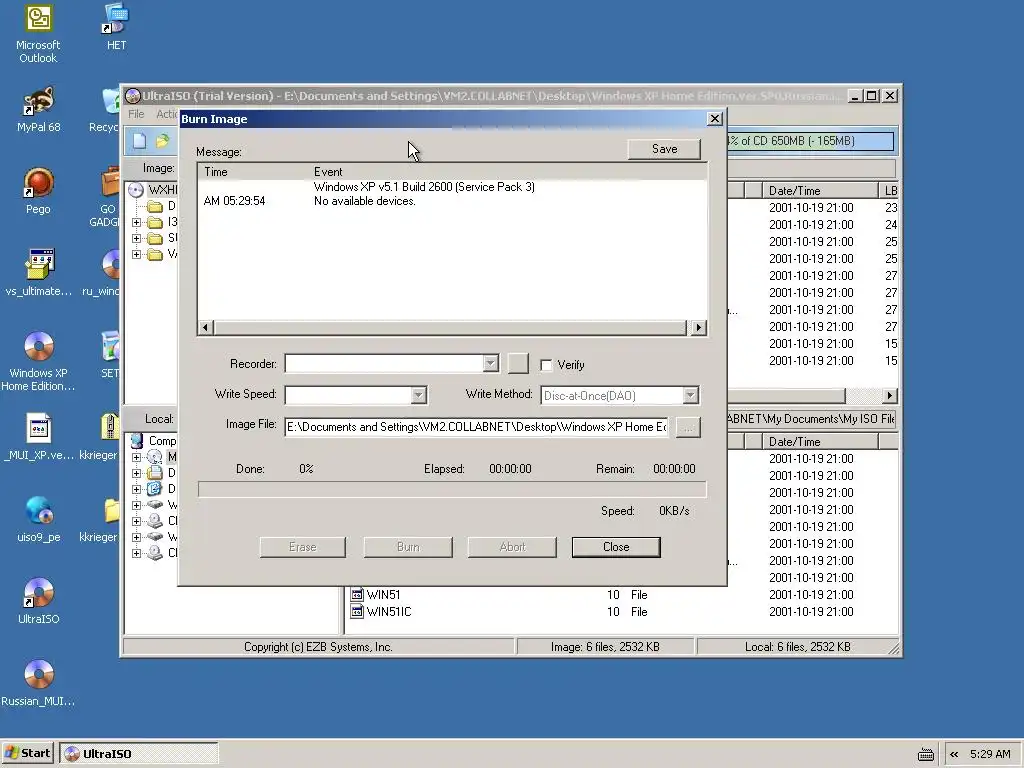Click the WIN51 file icon
1024x768 pixels.
[x=357, y=594]
